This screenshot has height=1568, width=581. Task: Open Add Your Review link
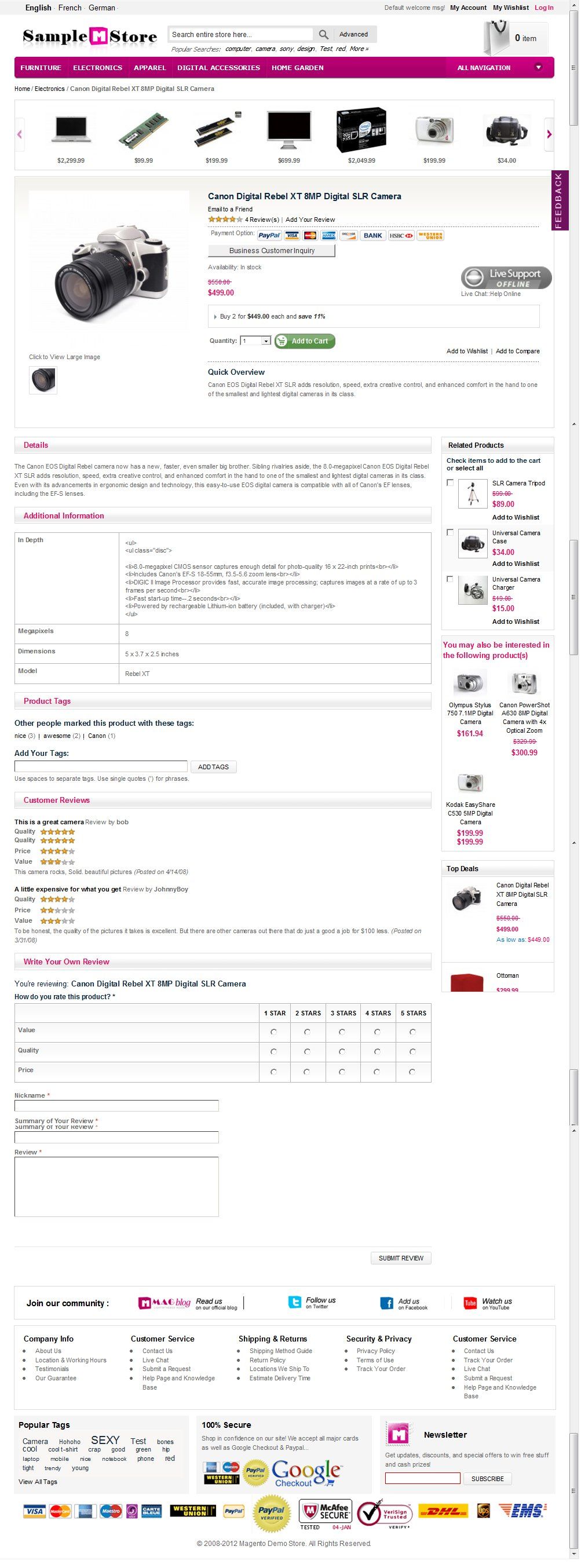coord(310,220)
